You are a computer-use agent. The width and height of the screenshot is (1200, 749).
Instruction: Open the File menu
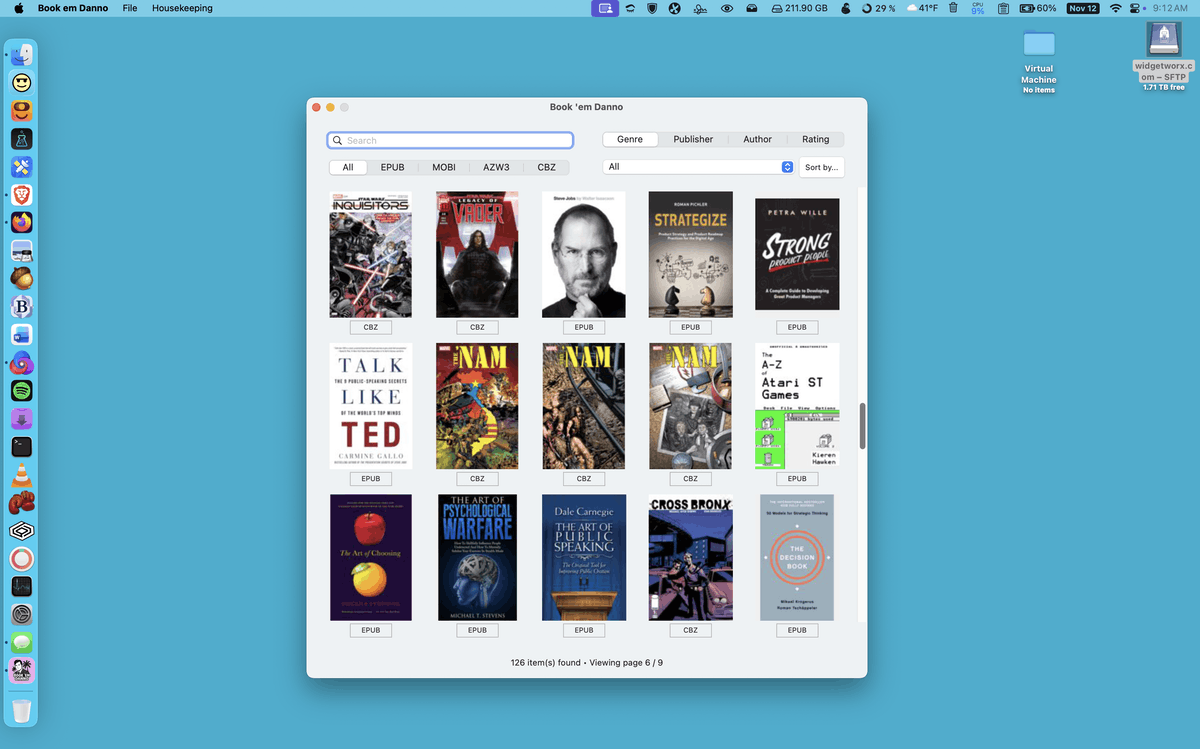click(x=130, y=8)
